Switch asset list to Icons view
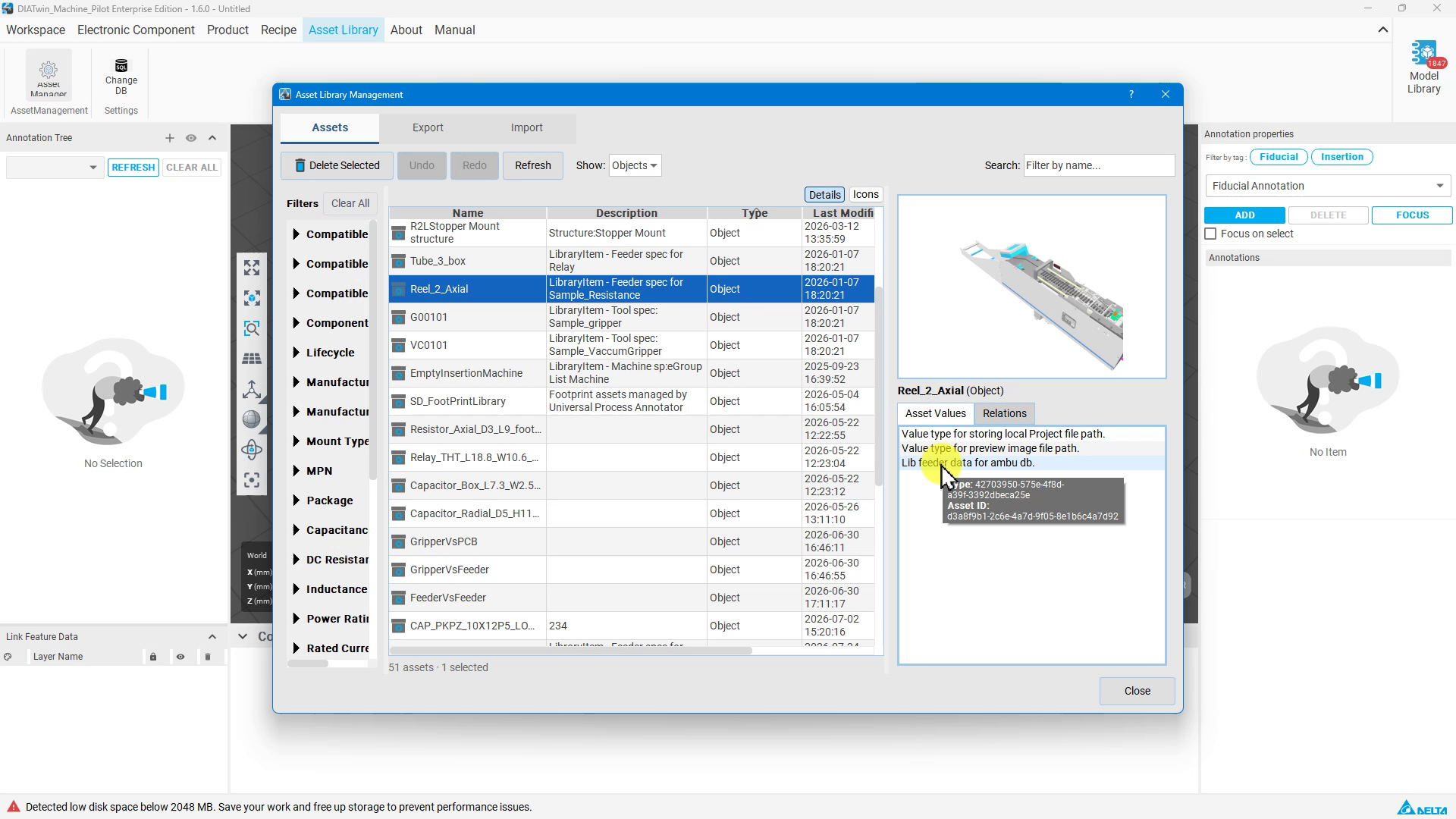Image resolution: width=1456 pixels, height=819 pixels. pos(865,195)
